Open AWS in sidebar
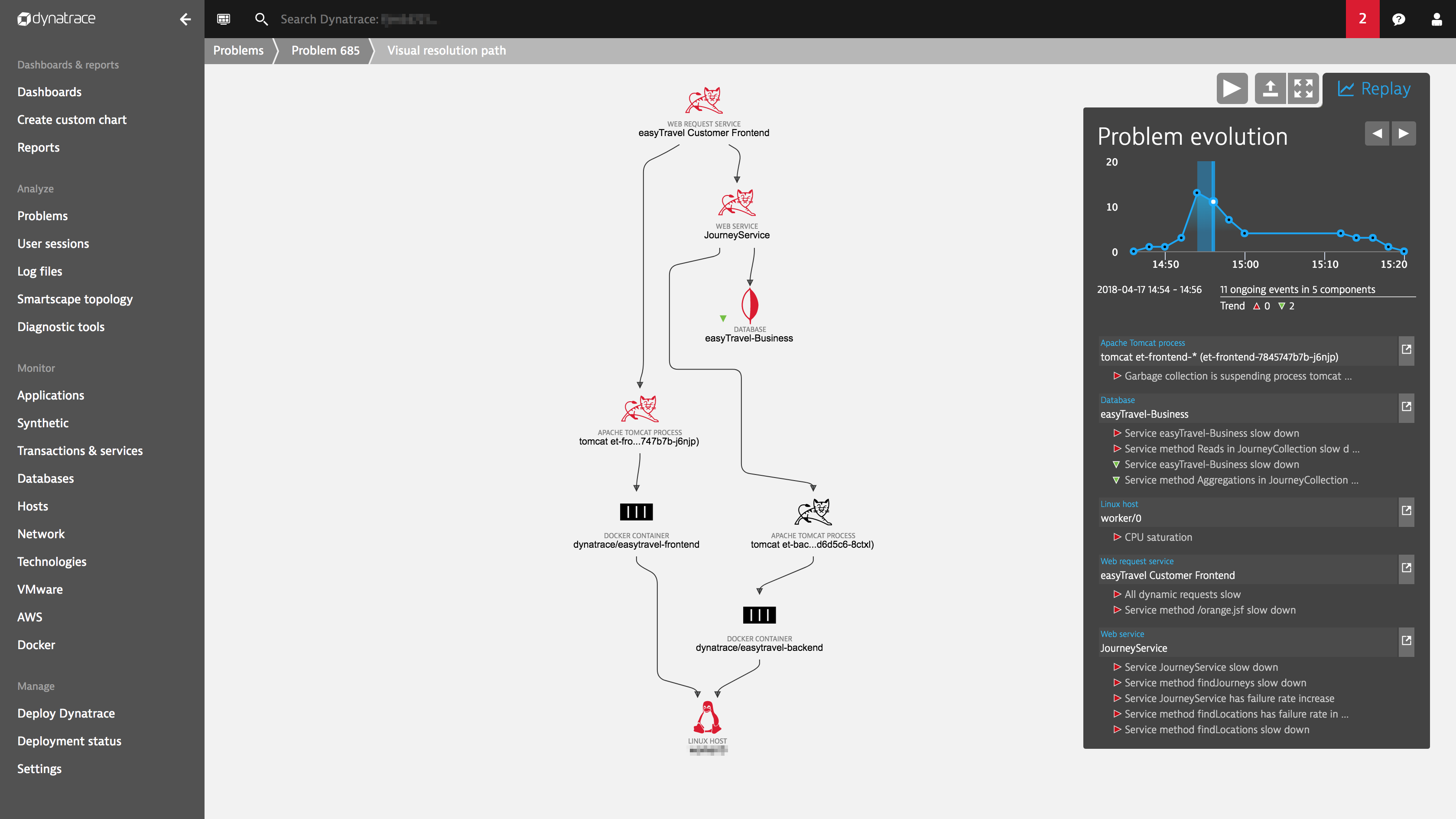 pos(29,617)
